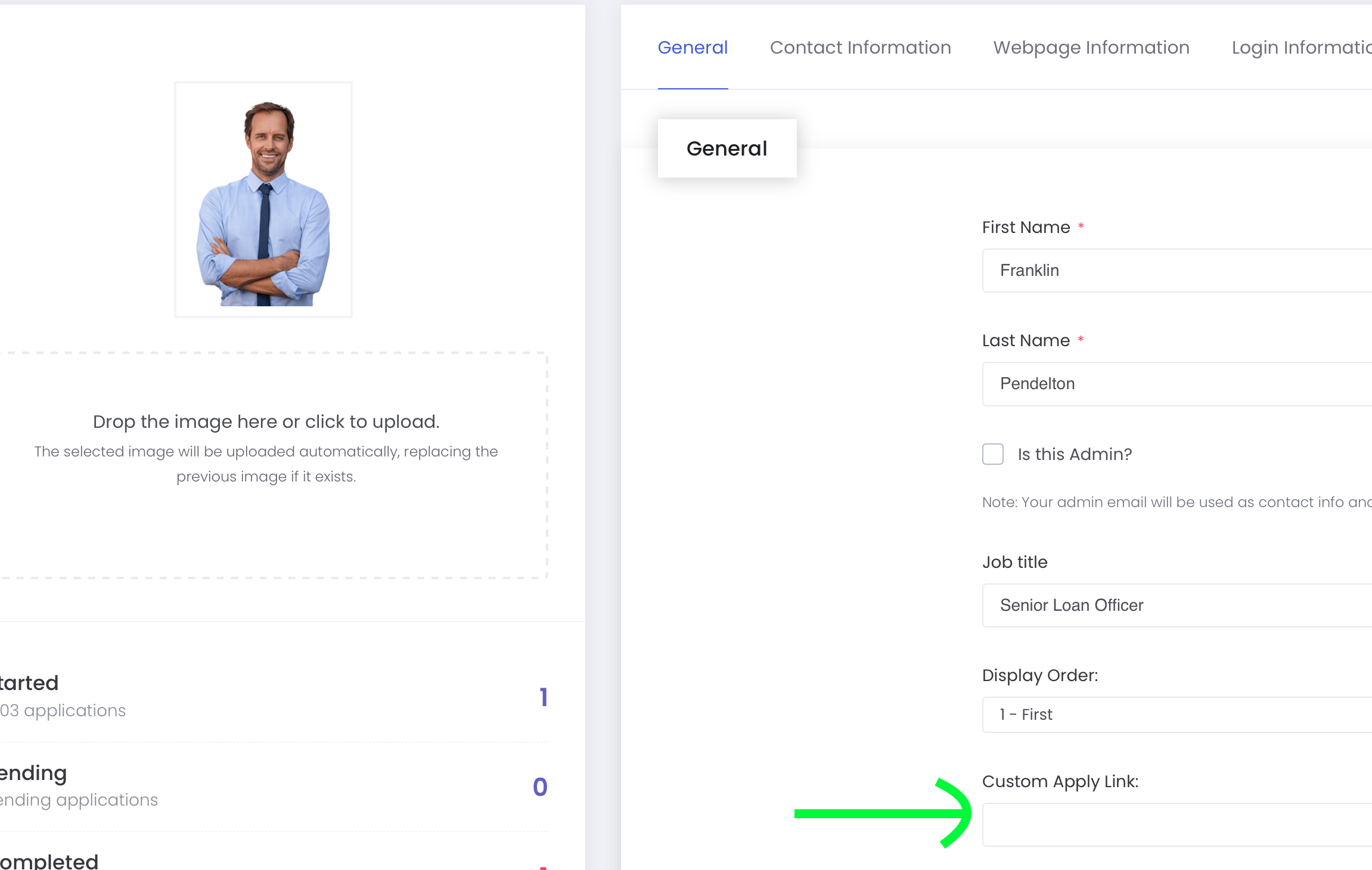Switch to the Contact Information tab
This screenshot has height=870, width=1372.
coord(860,48)
